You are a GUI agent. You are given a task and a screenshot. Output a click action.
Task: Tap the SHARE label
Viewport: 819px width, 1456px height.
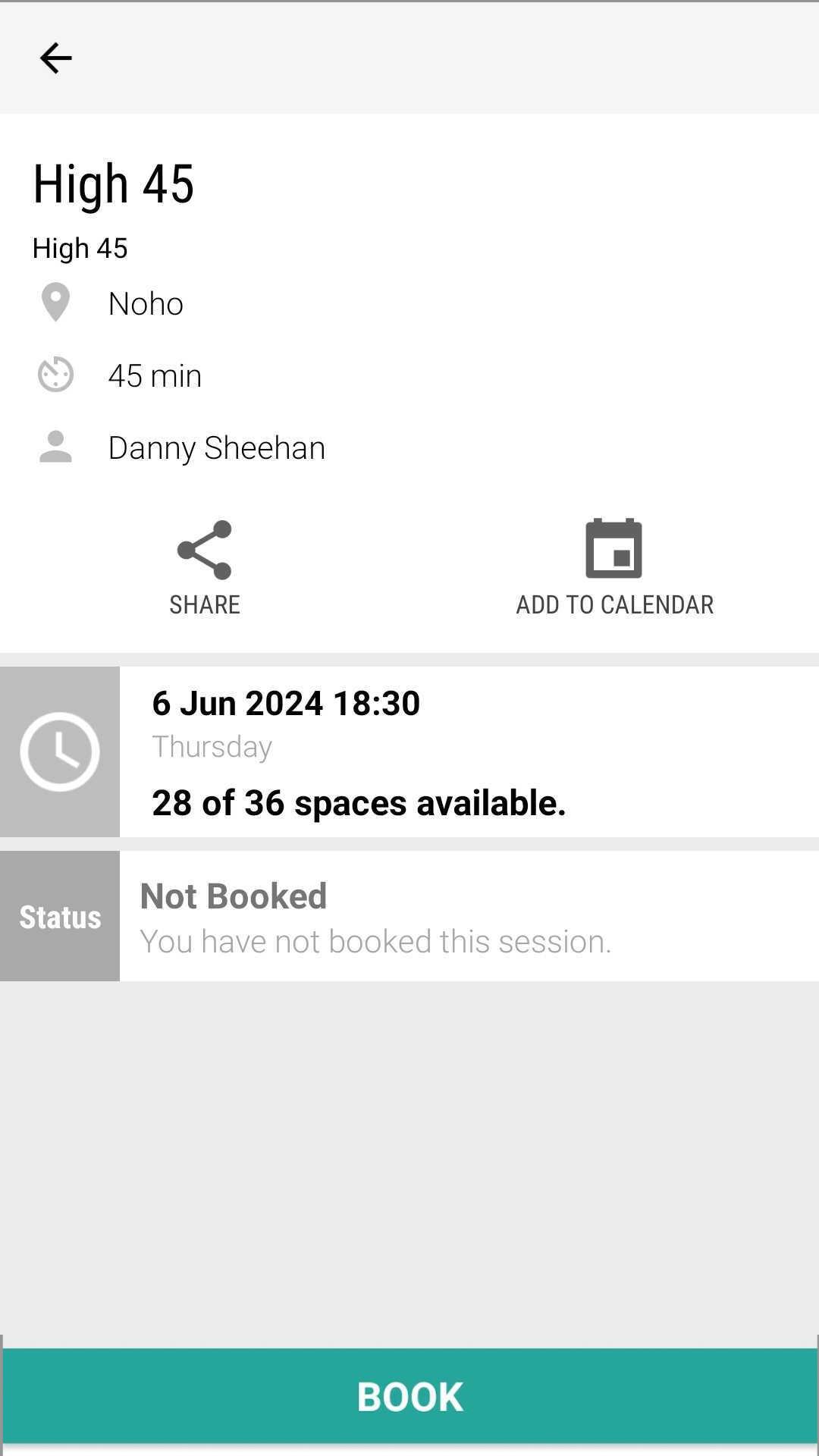[205, 604]
